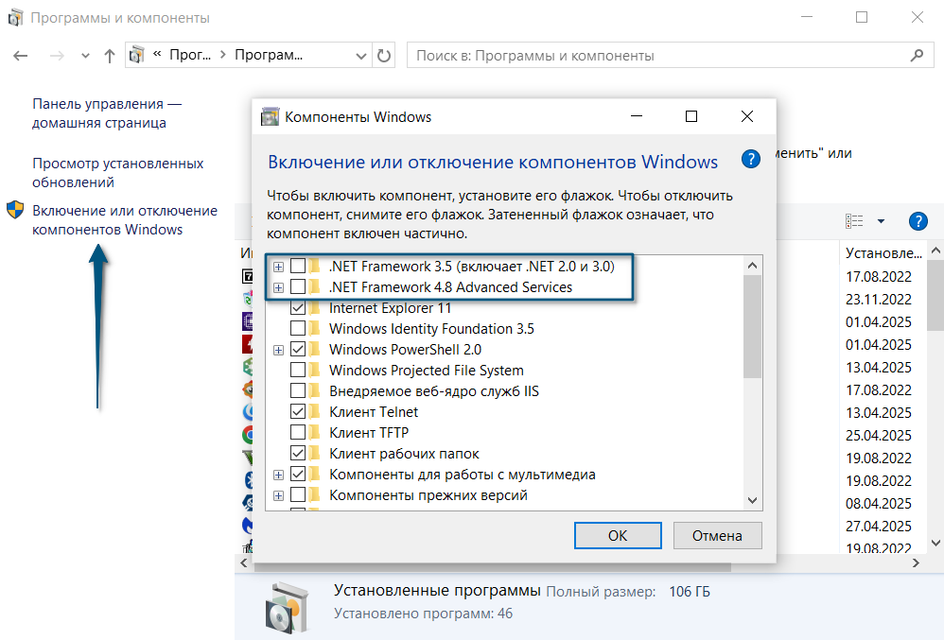Image resolution: width=944 pixels, height=640 pixels.
Task: Click the Установле... column header
Action: [883, 253]
